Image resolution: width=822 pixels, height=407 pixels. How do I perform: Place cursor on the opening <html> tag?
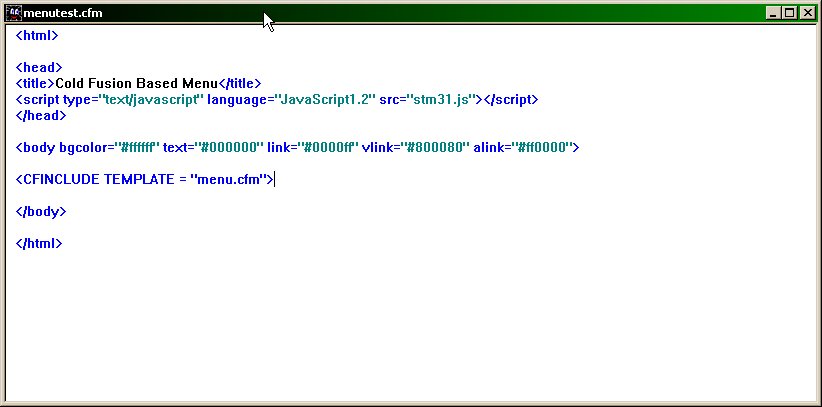[x=37, y=36]
